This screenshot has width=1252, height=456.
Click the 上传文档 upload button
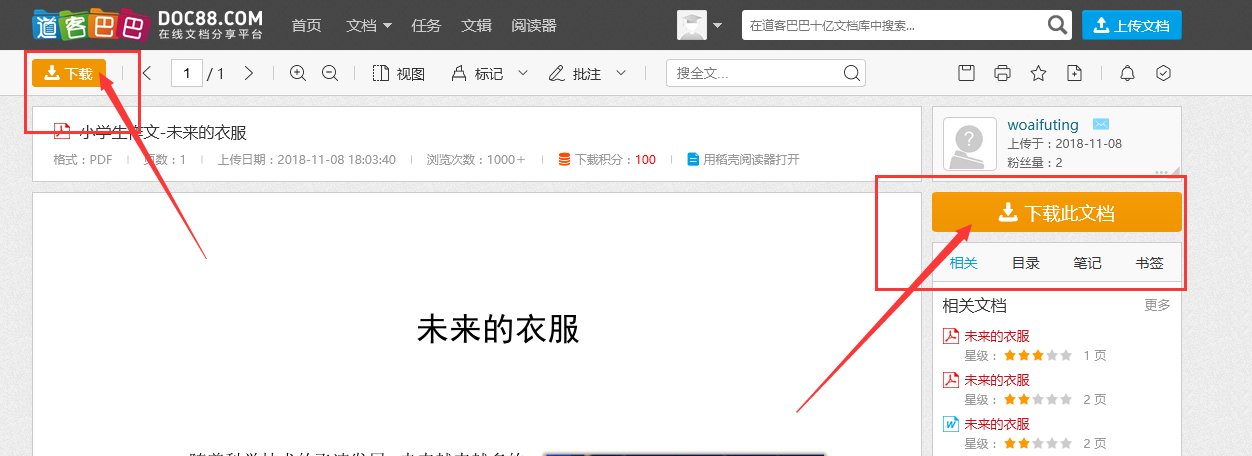(1132, 25)
